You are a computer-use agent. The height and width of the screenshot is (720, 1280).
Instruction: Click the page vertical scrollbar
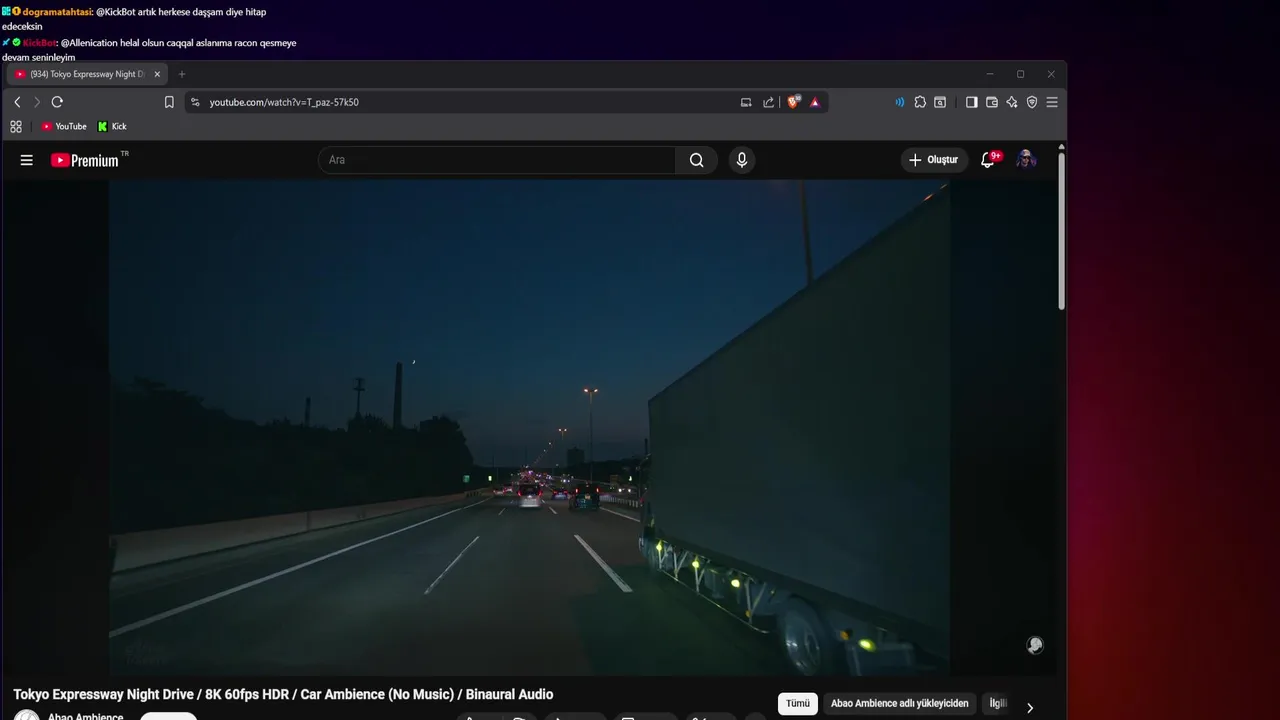[x=1061, y=232]
